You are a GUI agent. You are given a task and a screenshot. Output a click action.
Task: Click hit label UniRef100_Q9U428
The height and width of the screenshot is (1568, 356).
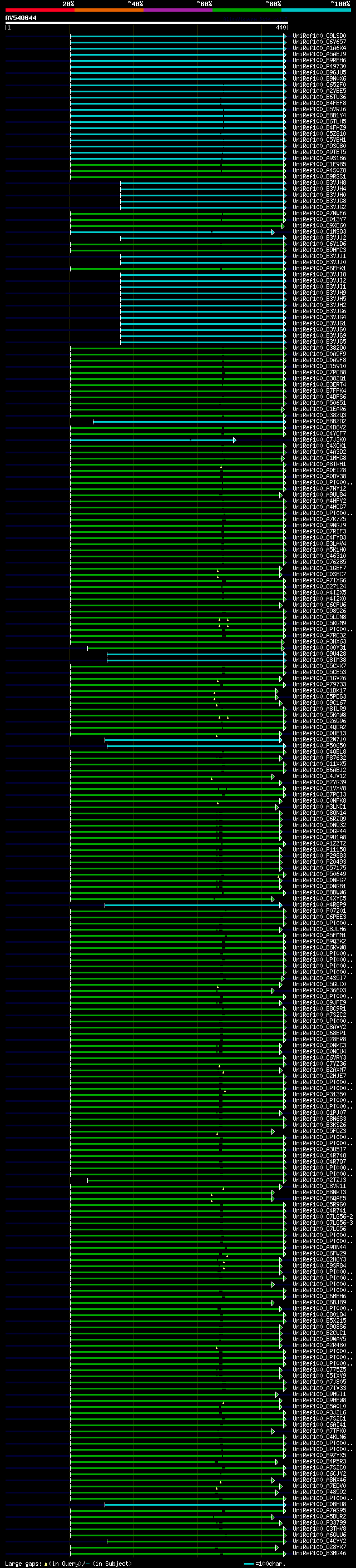[319, 654]
